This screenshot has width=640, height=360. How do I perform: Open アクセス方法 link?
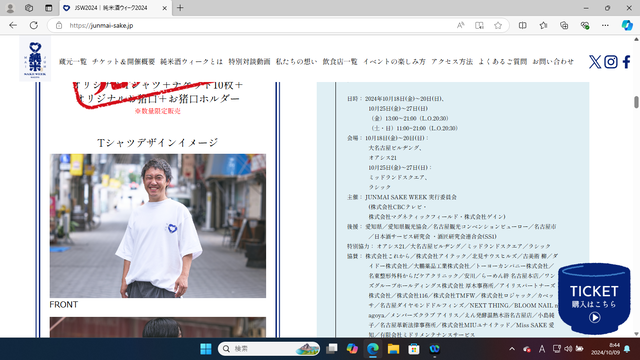pos(452,62)
